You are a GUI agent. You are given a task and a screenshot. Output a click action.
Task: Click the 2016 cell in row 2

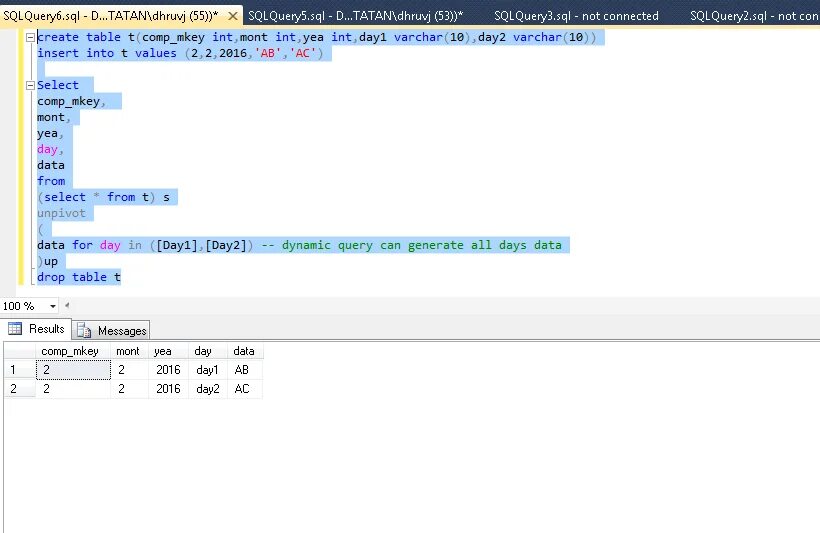[x=168, y=389]
